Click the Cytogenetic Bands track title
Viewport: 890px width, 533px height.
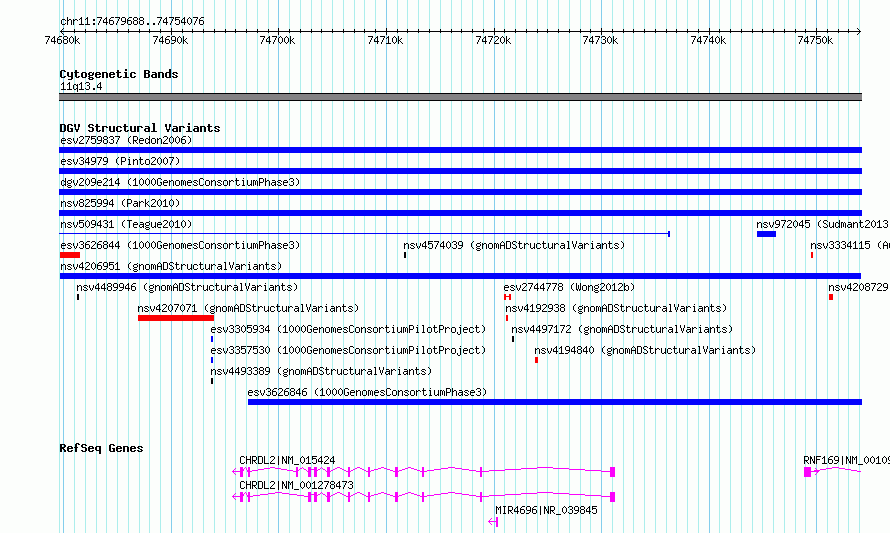coord(119,74)
